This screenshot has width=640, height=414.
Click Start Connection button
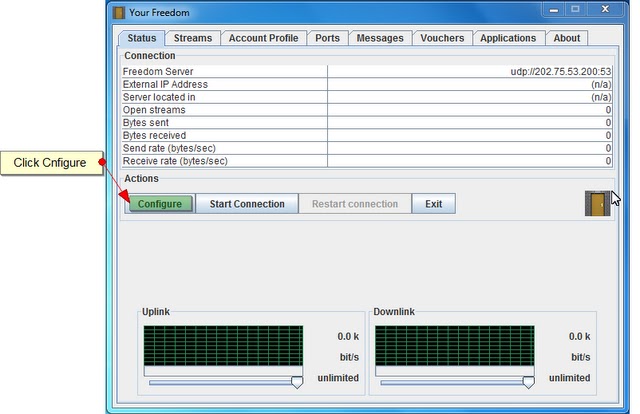(x=247, y=204)
